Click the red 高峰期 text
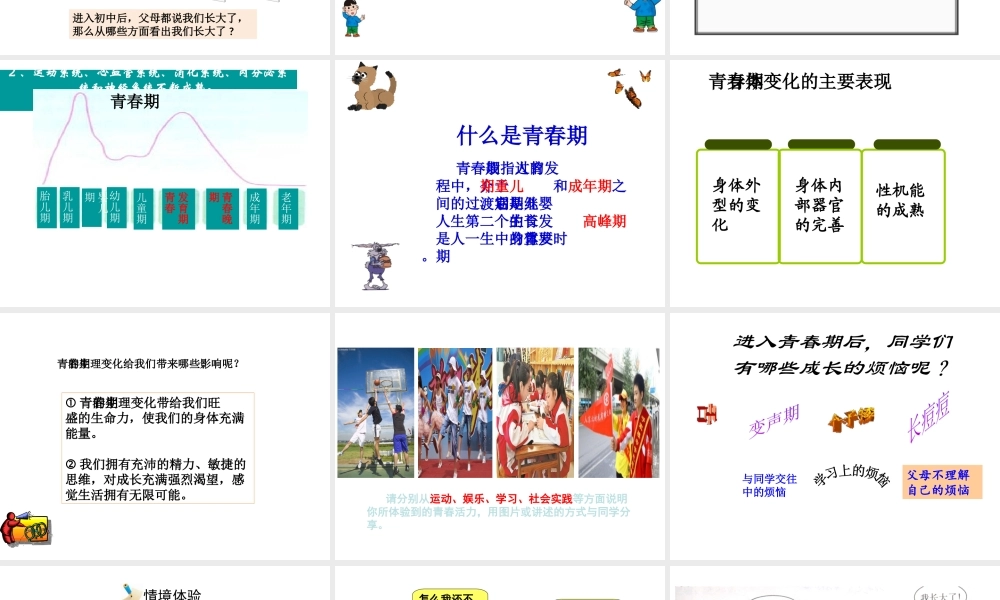 pos(605,221)
